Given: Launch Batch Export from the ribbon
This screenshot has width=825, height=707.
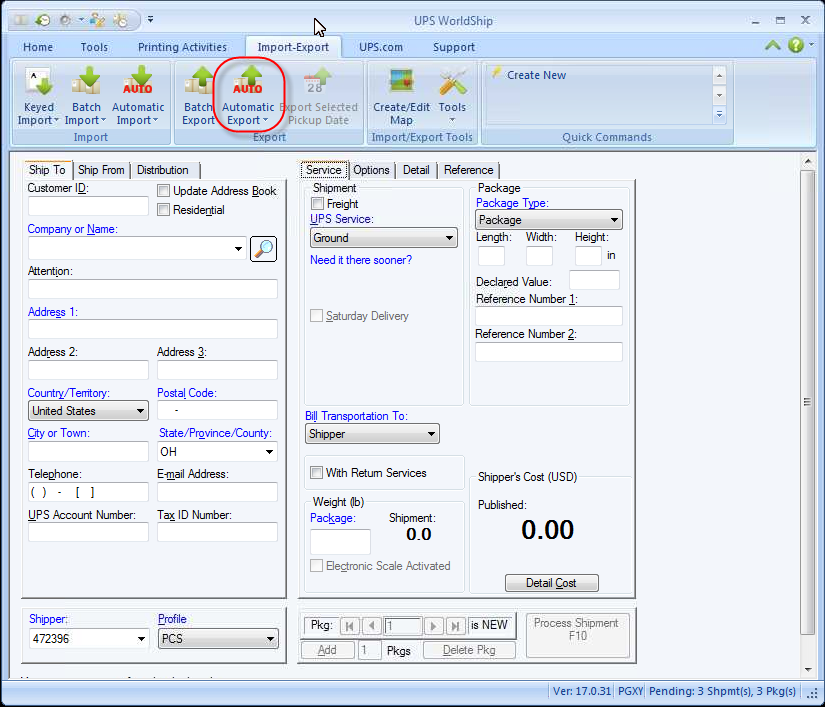Looking at the screenshot, I should [198, 97].
